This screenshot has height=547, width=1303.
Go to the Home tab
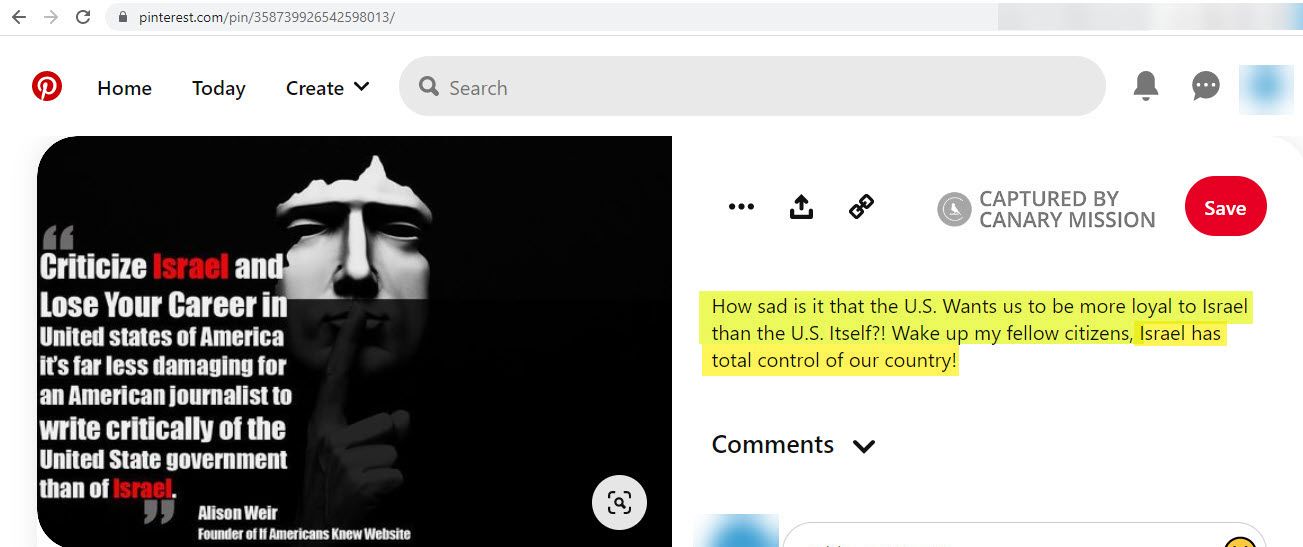[124, 88]
